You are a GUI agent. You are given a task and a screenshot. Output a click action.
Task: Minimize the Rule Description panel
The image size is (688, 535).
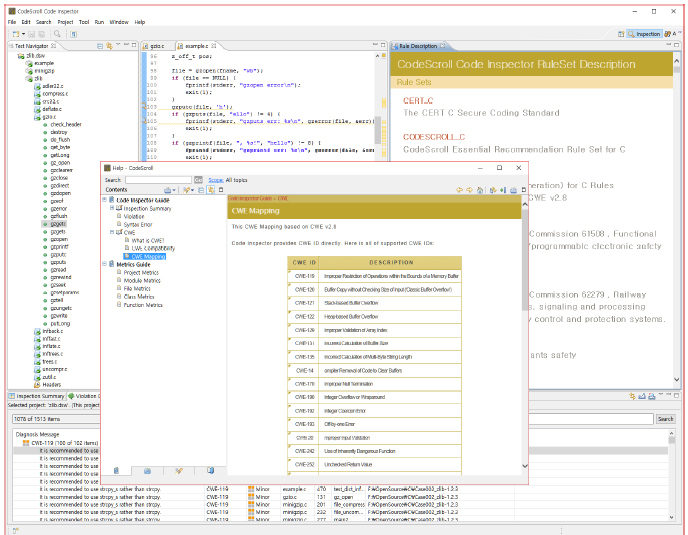coord(669,45)
